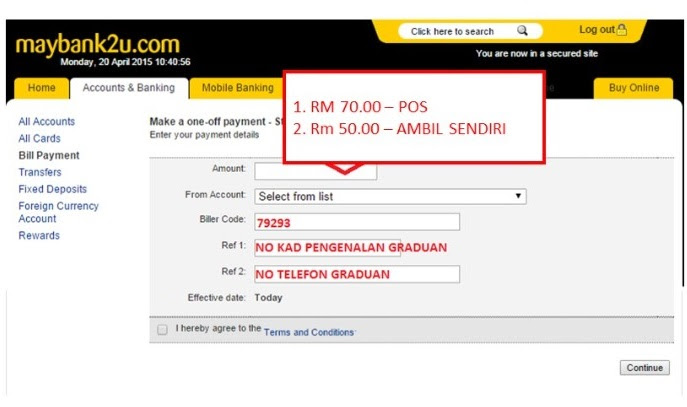Viewport: 687px width, 407px height.
Task: Go to Transfers in the sidebar
Action: pyautogui.click(x=40, y=172)
